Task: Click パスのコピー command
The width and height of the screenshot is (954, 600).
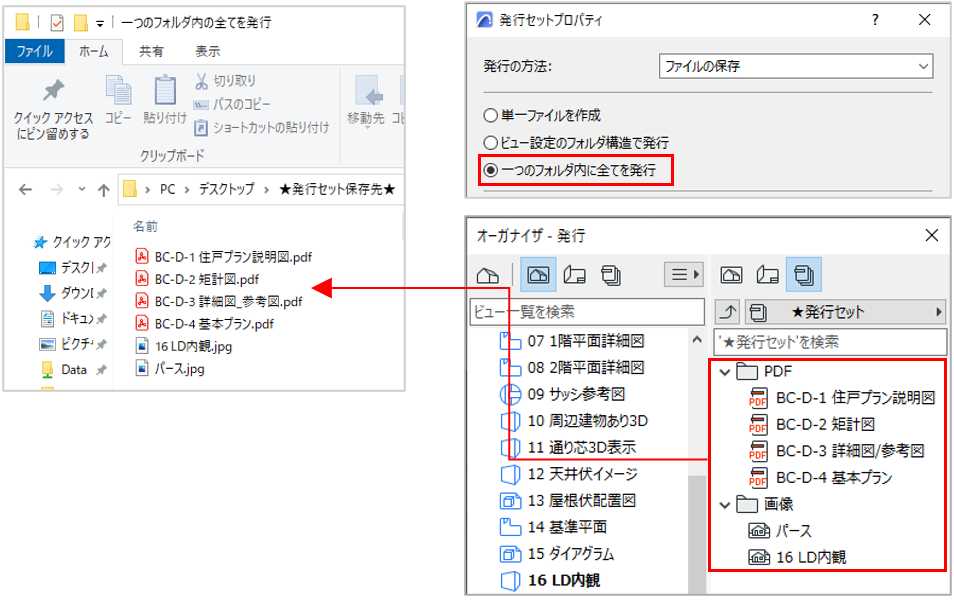Action: tap(232, 104)
